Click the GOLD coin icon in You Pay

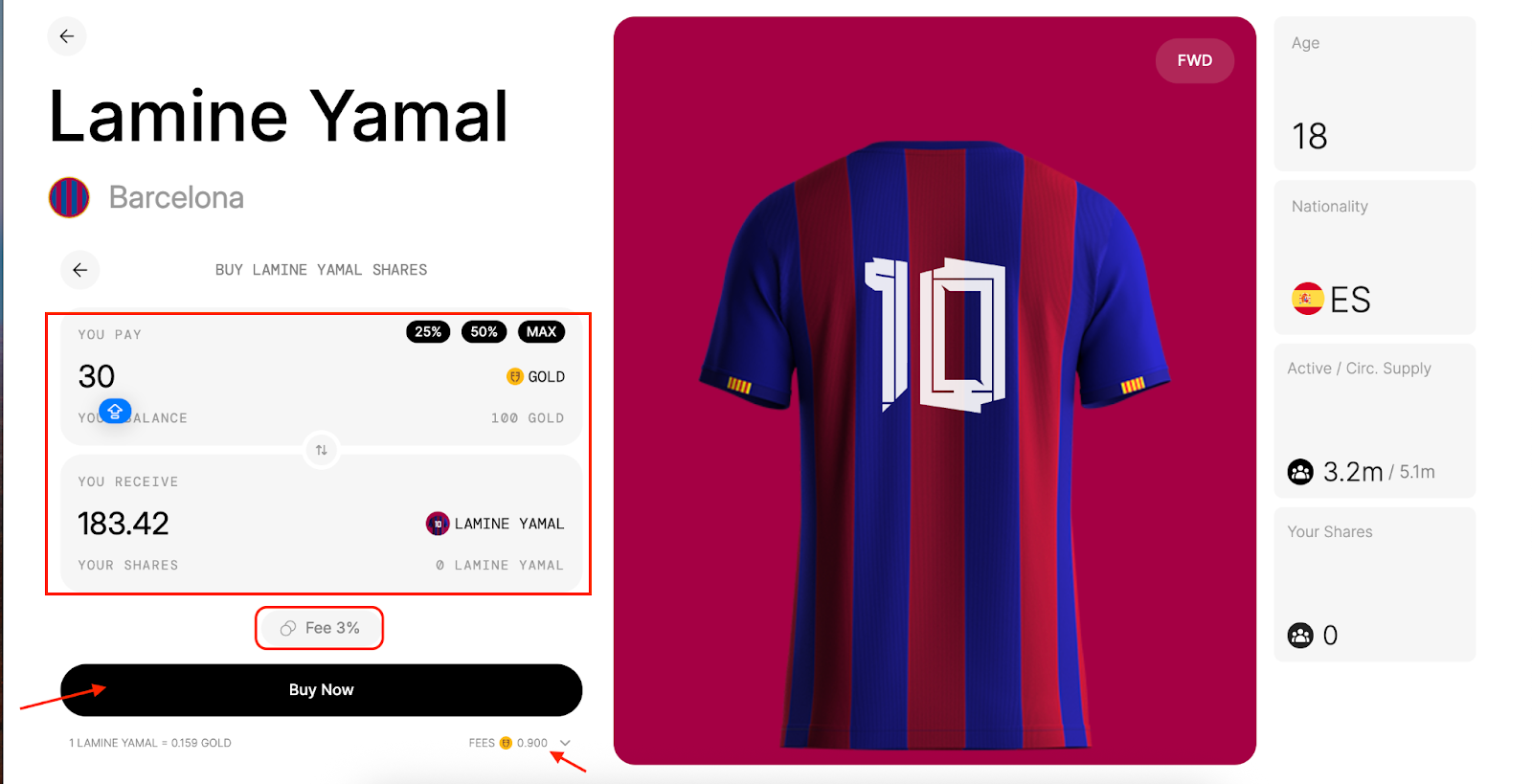[x=515, y=376]
